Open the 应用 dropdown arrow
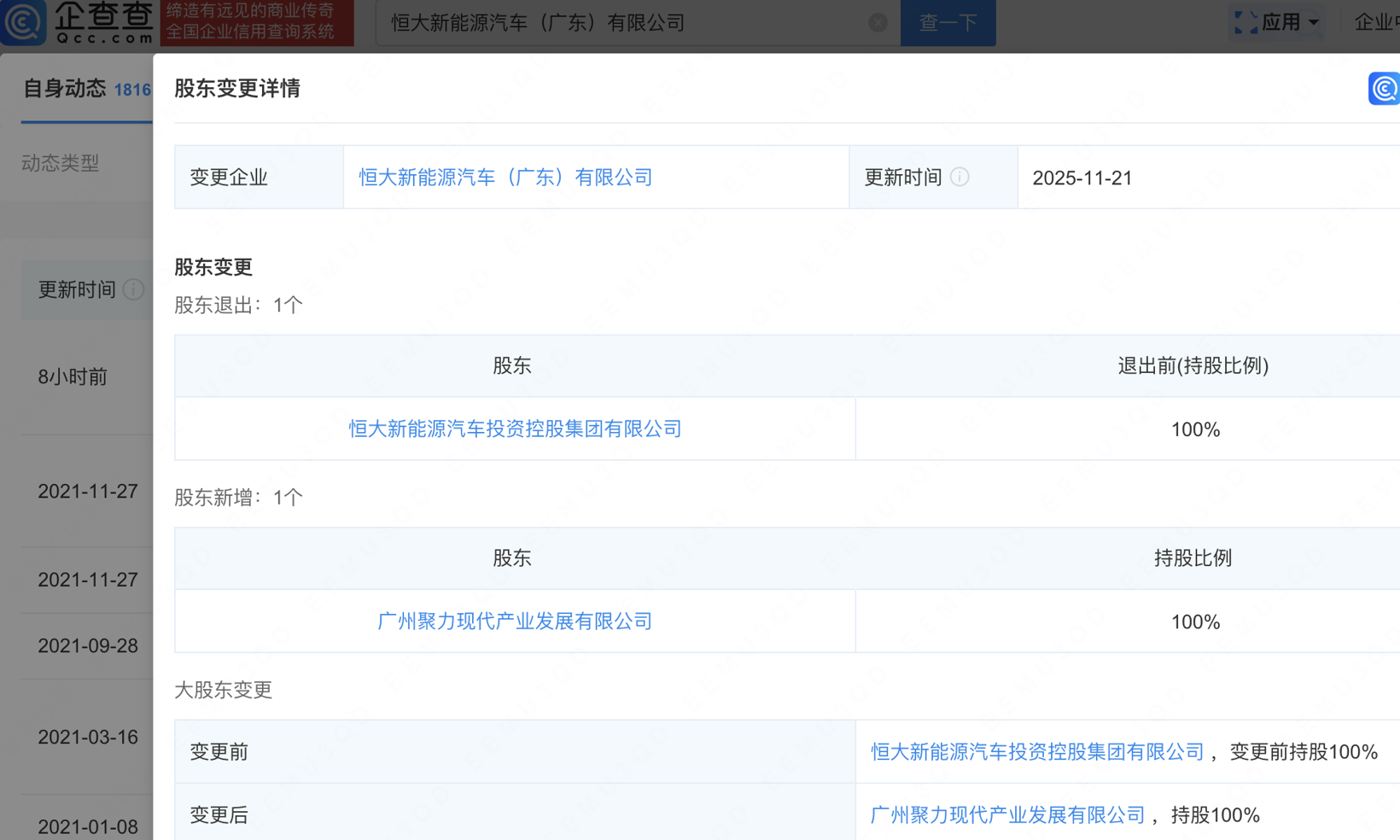This screenshot has height=840, width=1400. 1312,23
